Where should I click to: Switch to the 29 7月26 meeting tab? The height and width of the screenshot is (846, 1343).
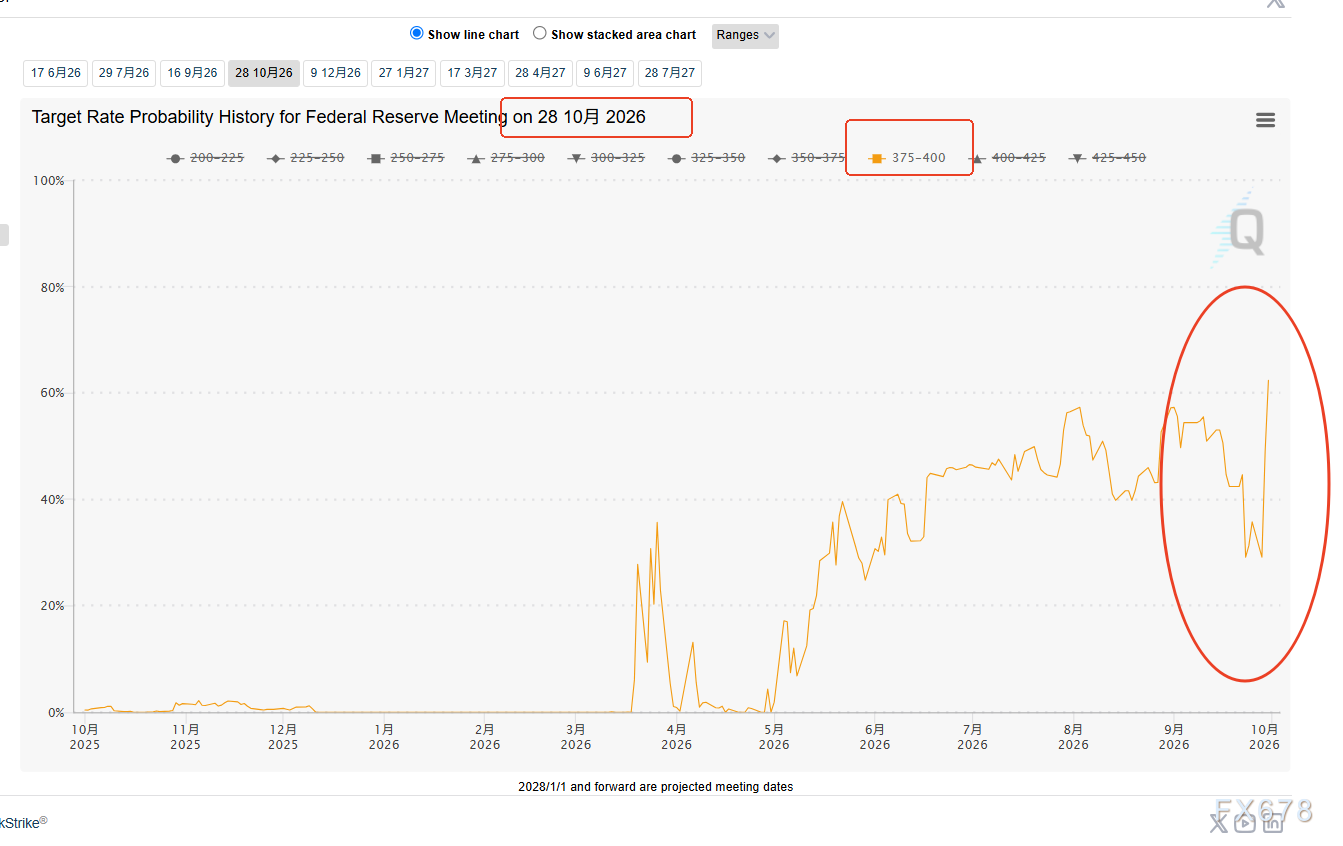124,73
